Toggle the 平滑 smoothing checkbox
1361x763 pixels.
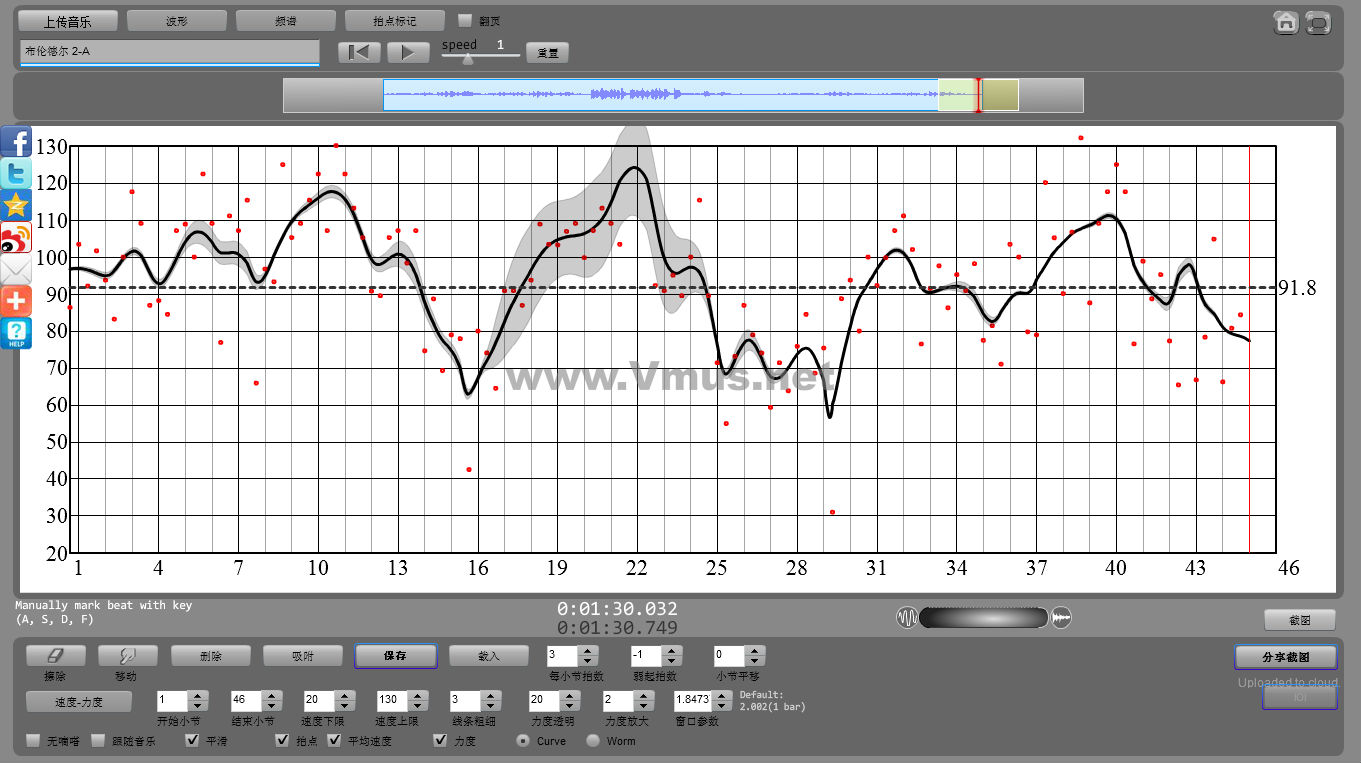(x=193, y=741)
